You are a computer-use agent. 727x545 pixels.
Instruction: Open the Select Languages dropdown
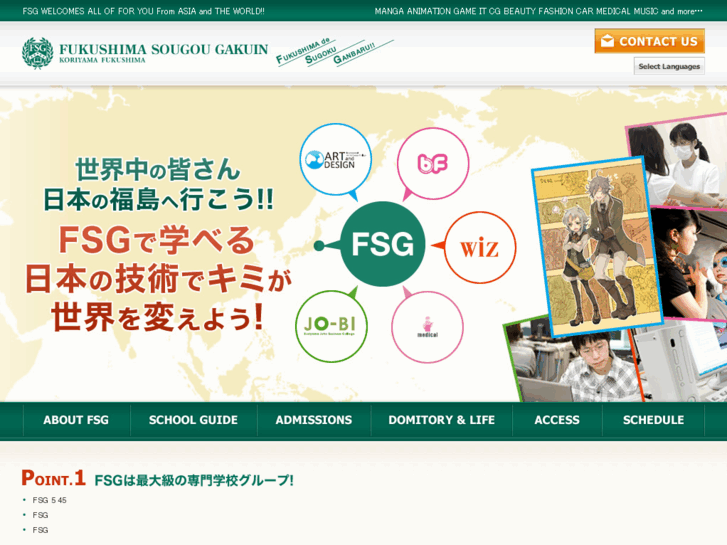point(669,66)
